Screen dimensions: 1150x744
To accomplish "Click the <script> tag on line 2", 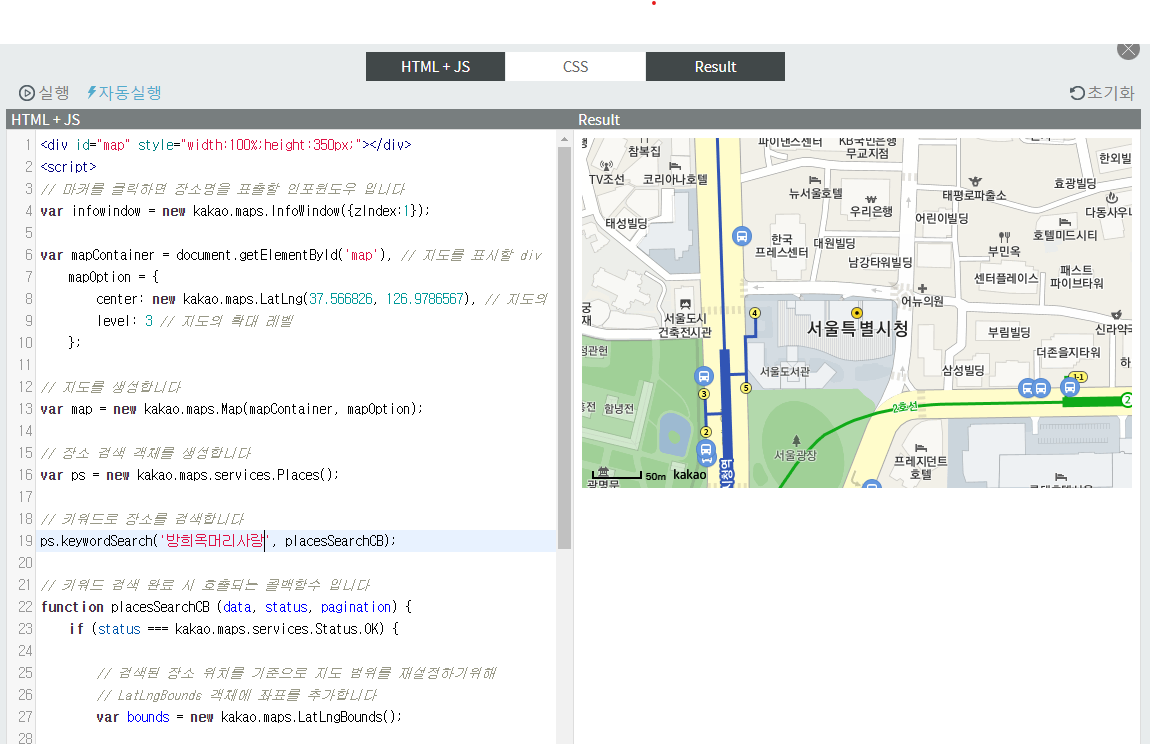I will [x=68, y=167].
